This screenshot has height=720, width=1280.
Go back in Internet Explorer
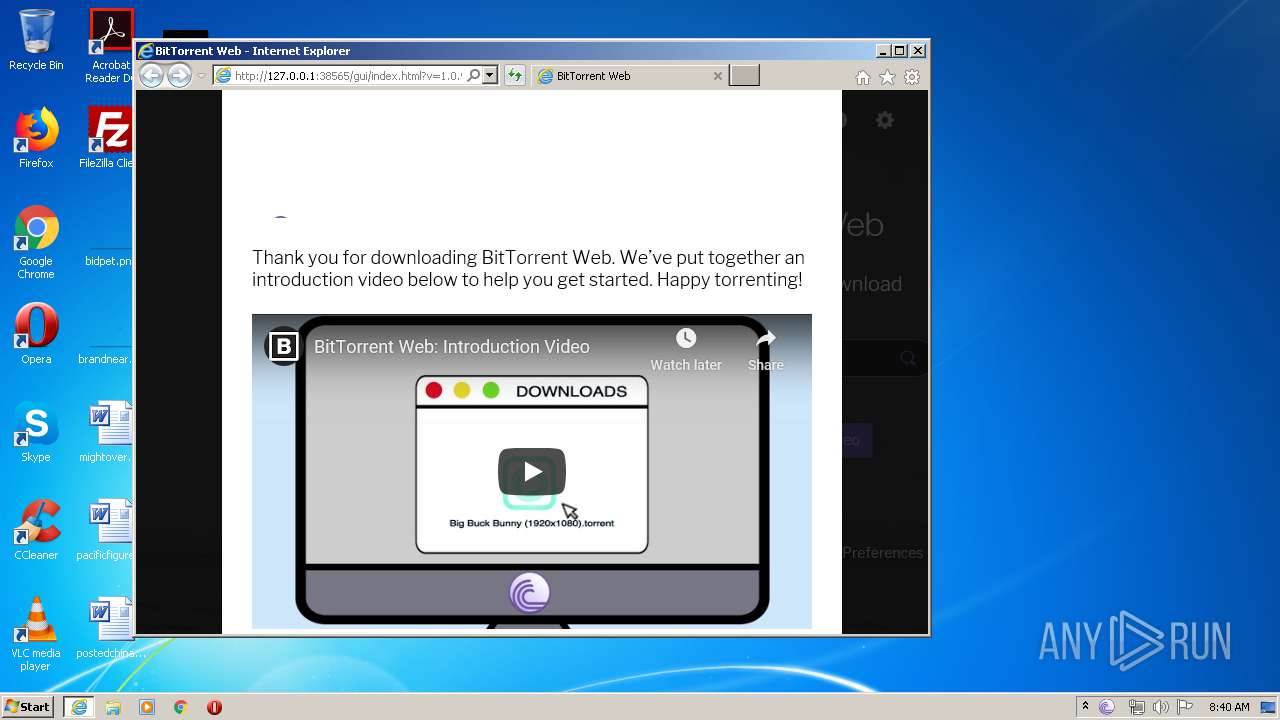point(151,75)
